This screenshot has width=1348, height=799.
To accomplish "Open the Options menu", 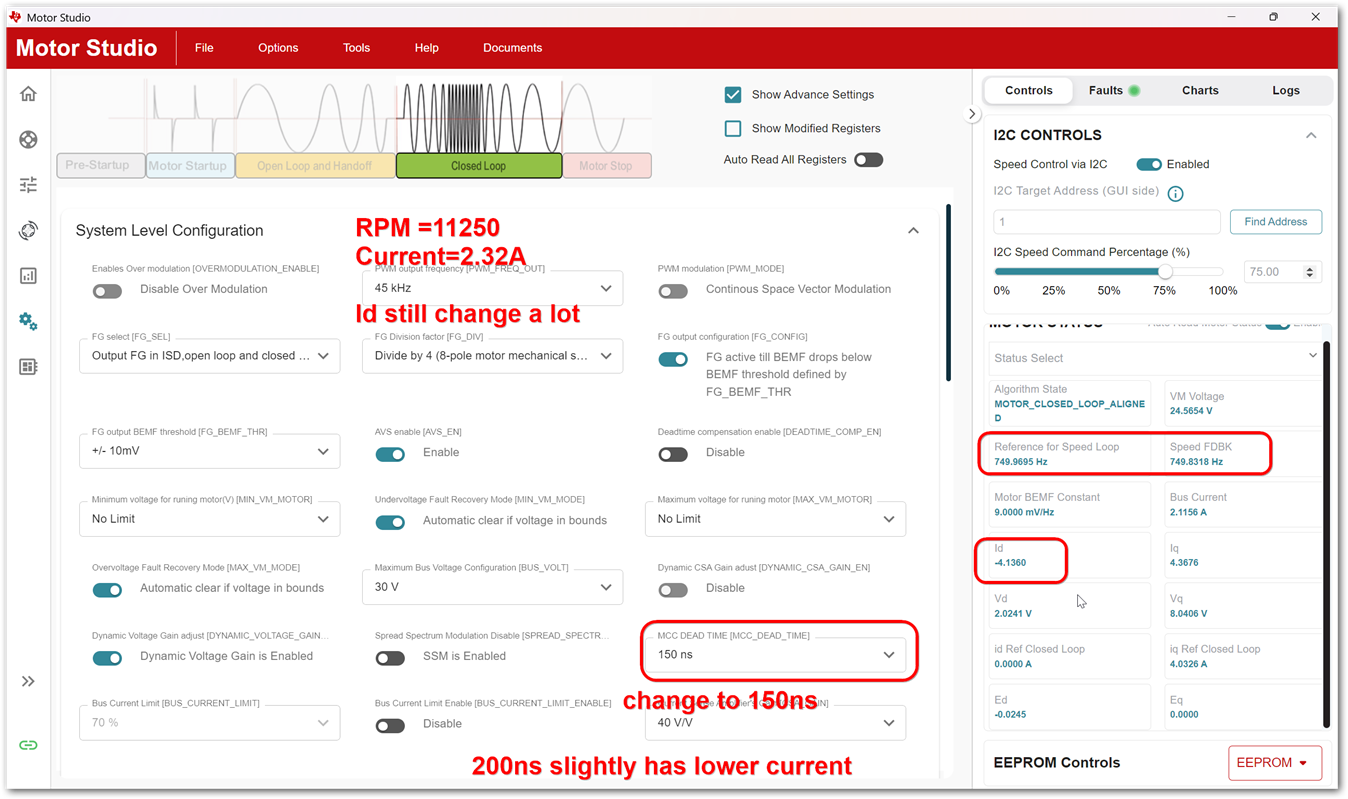I will (278, 48).
